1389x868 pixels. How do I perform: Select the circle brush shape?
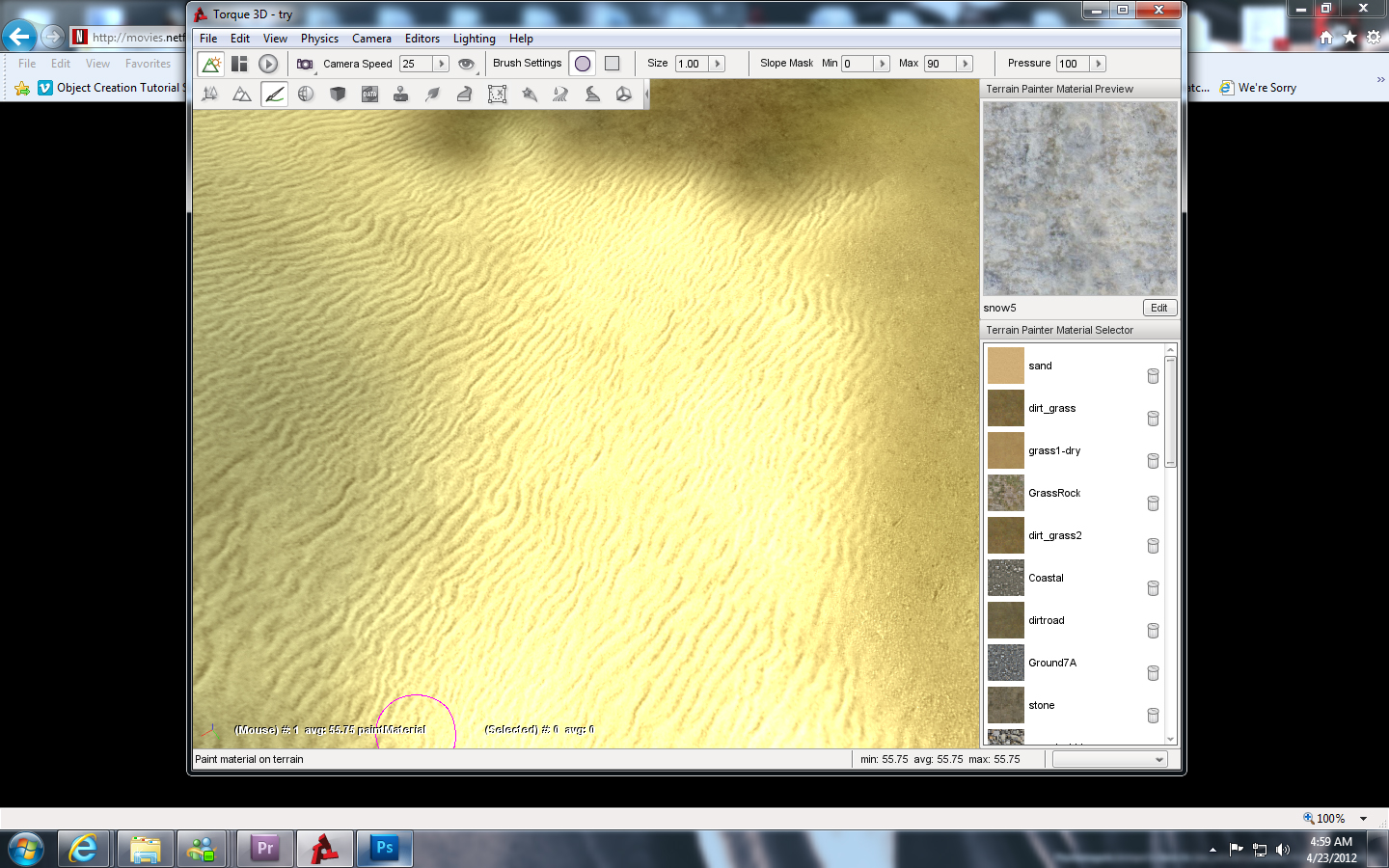[583, 64]
